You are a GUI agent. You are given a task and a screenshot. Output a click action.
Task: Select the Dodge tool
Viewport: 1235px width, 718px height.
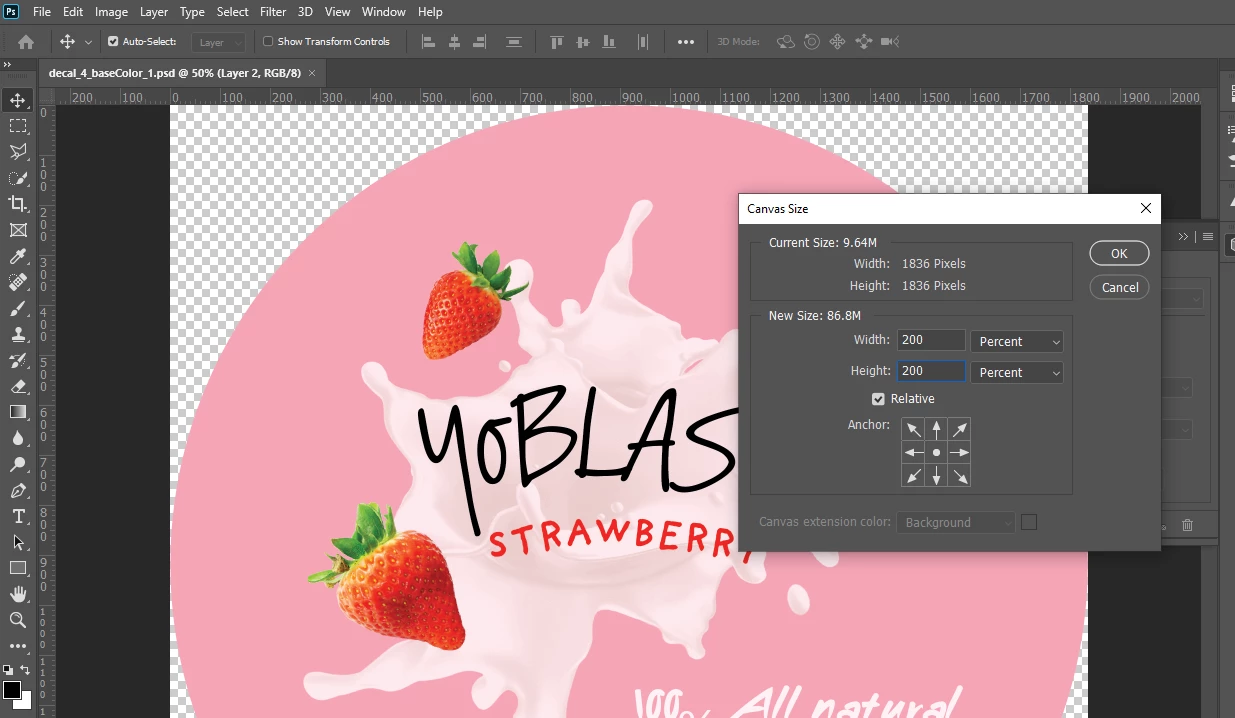coord(18,464)
